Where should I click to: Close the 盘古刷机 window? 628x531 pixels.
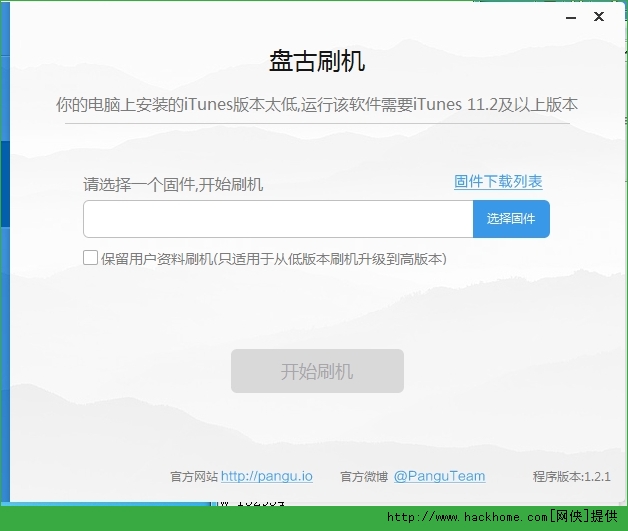(x=599, y=17)
